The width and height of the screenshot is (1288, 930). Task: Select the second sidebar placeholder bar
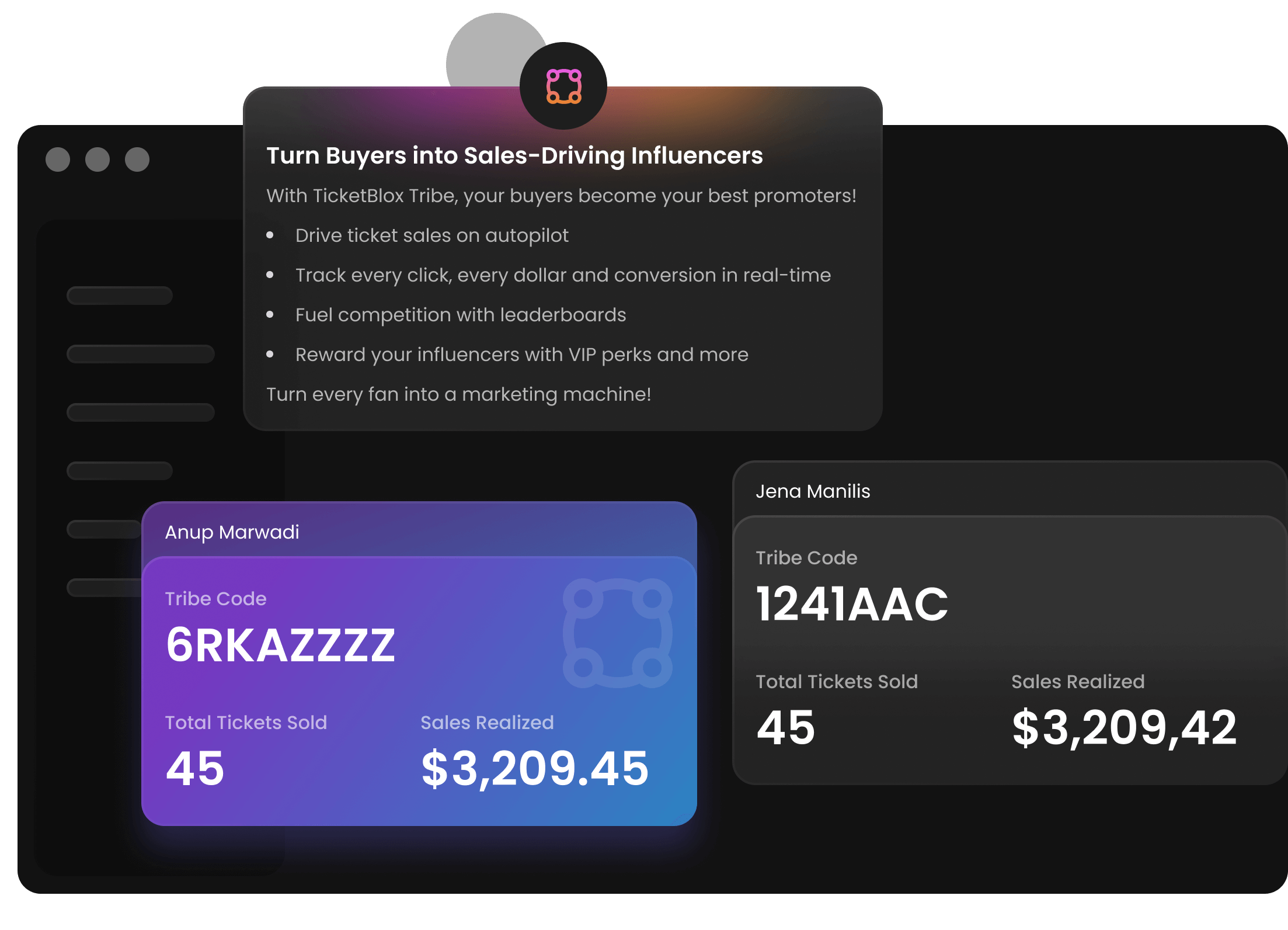[141, 354]
